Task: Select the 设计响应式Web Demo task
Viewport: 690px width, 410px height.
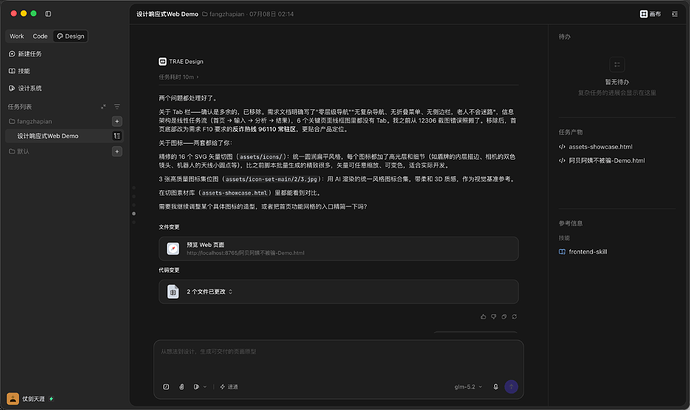Action: click(64, 136)
